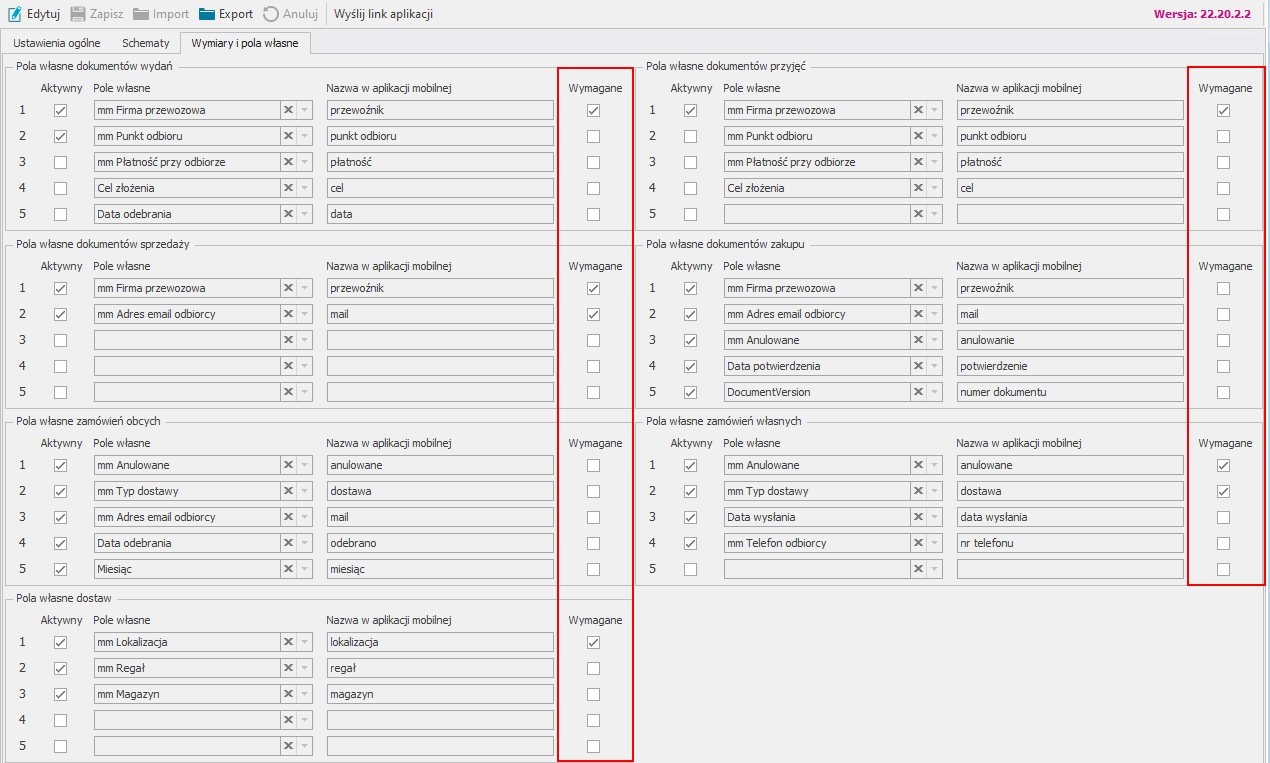Expand the Data potwierdzenia dropdown list
1270x763 pixels.
[934, 366]
